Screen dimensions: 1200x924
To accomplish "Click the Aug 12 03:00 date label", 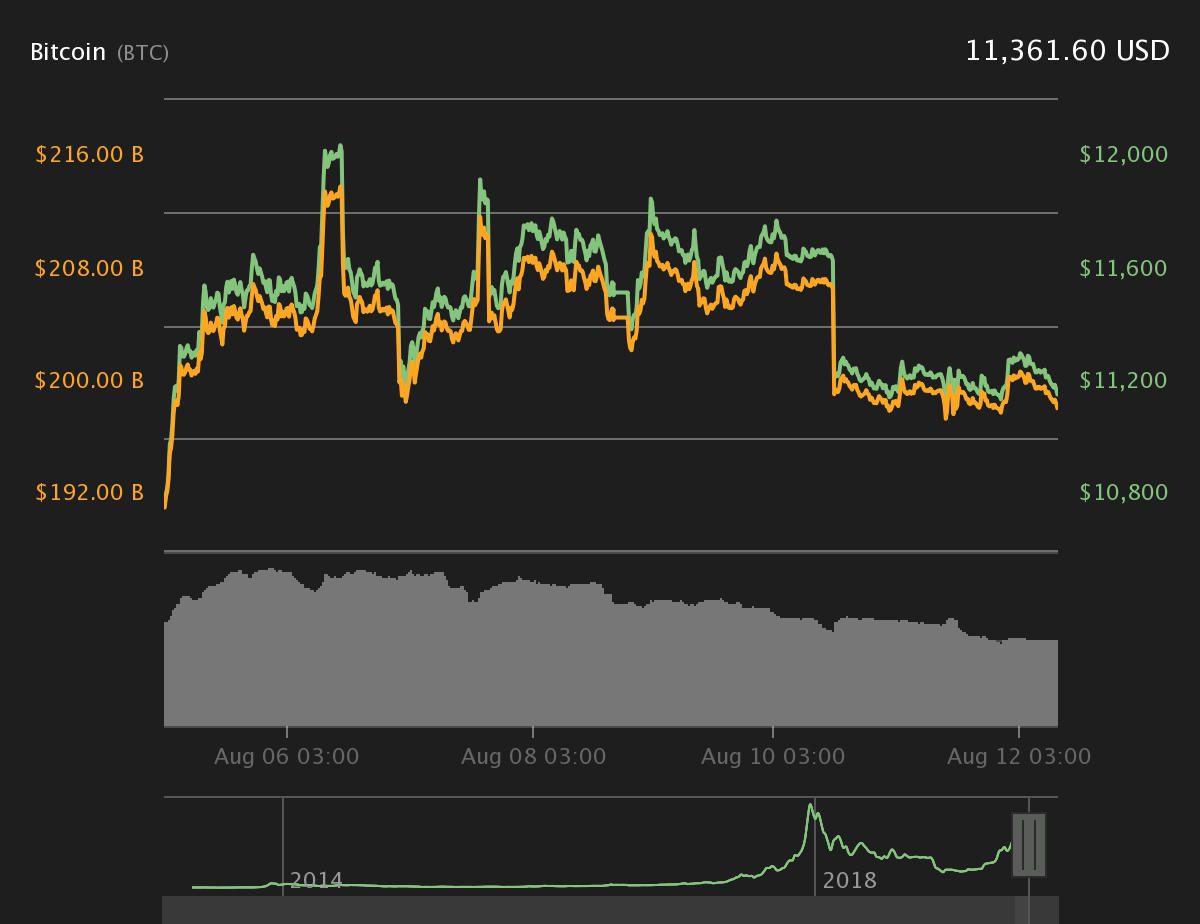I will [x=1019, y=757].
